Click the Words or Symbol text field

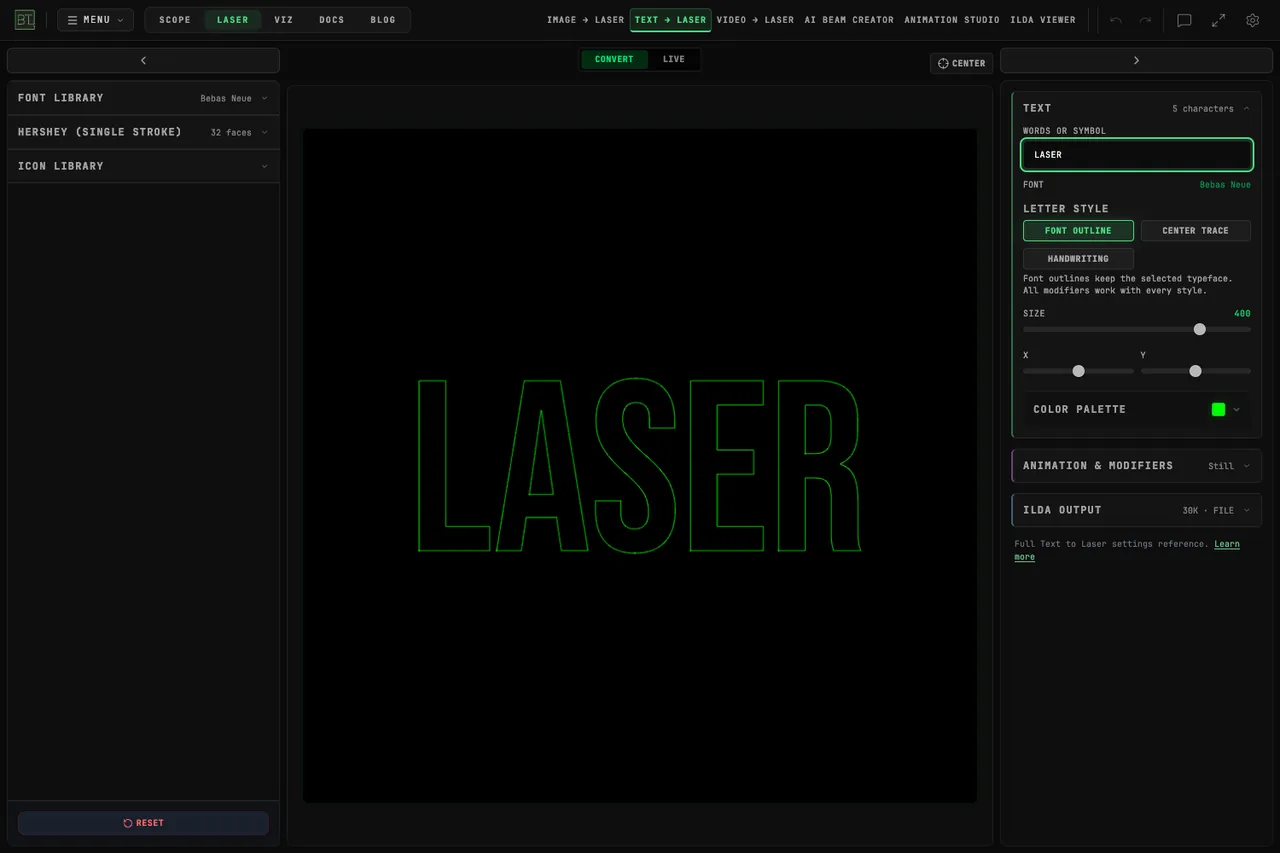click(1137, 155)
